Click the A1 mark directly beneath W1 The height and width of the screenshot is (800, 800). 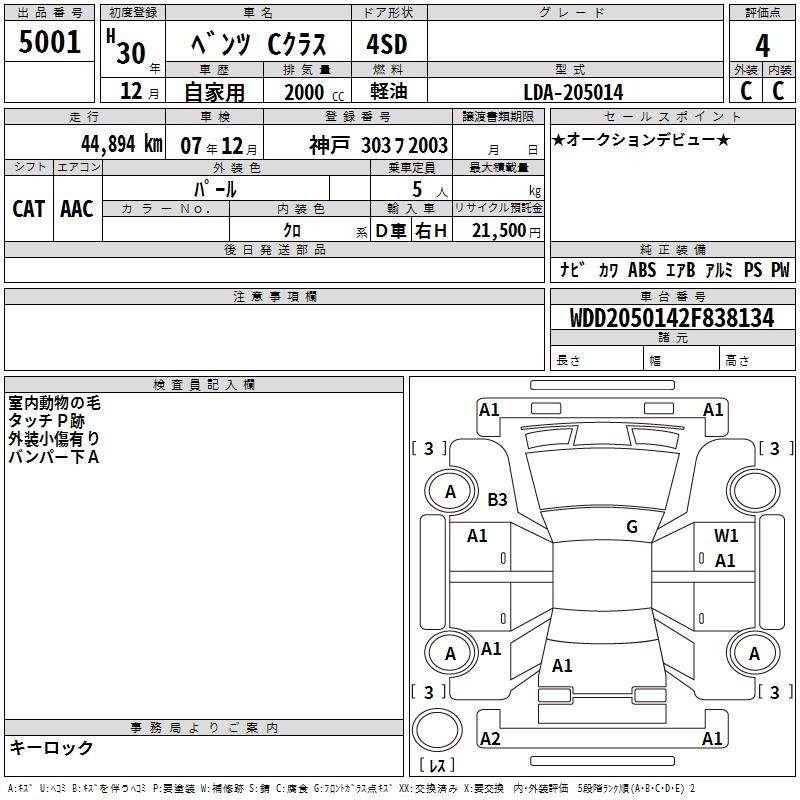725,561
